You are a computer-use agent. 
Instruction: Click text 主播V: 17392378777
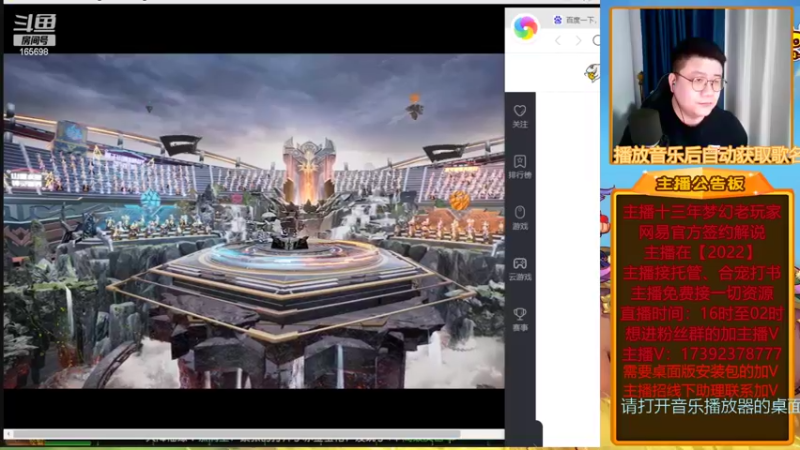point(702,354)
